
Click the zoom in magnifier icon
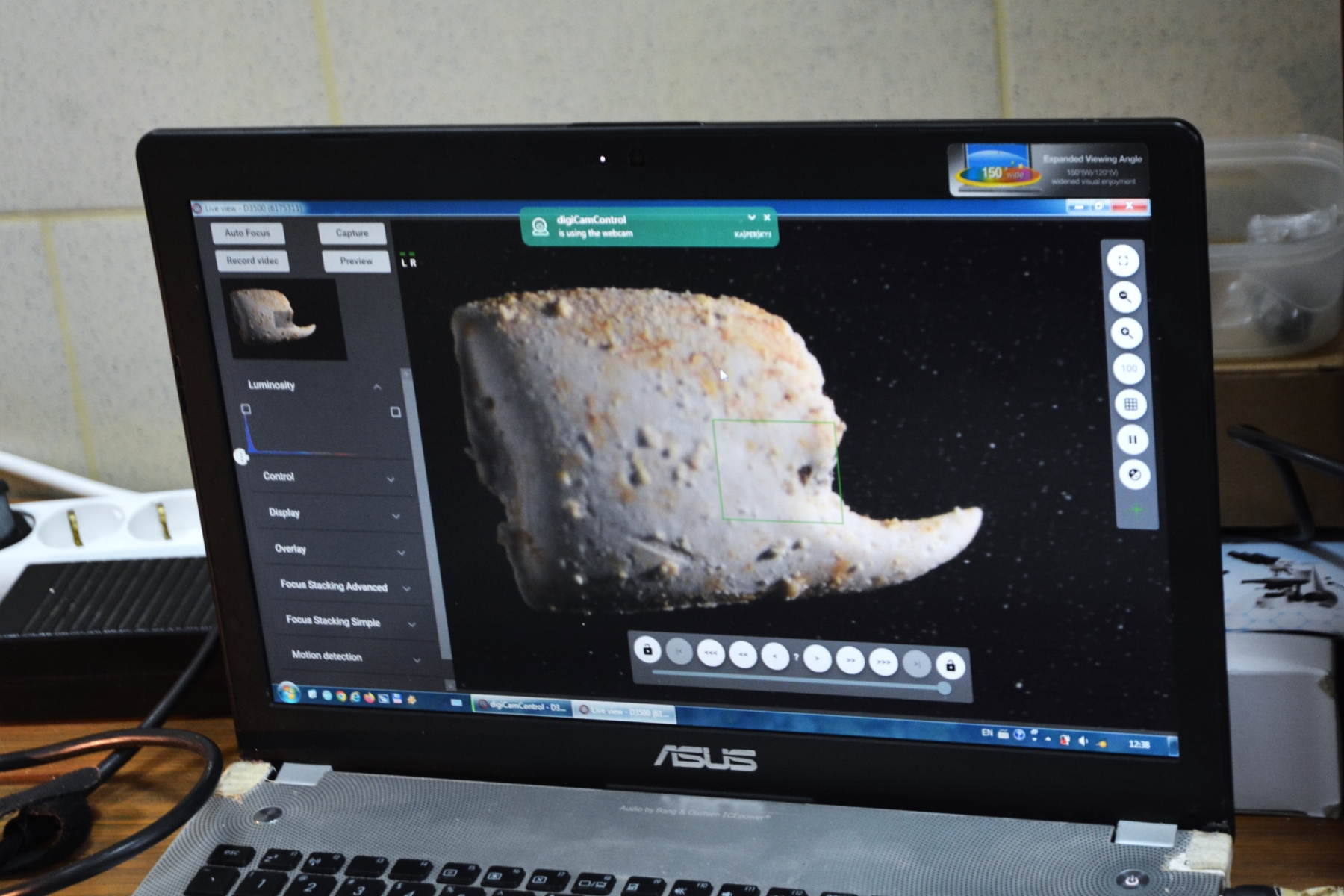click(x=1126, y=333)
